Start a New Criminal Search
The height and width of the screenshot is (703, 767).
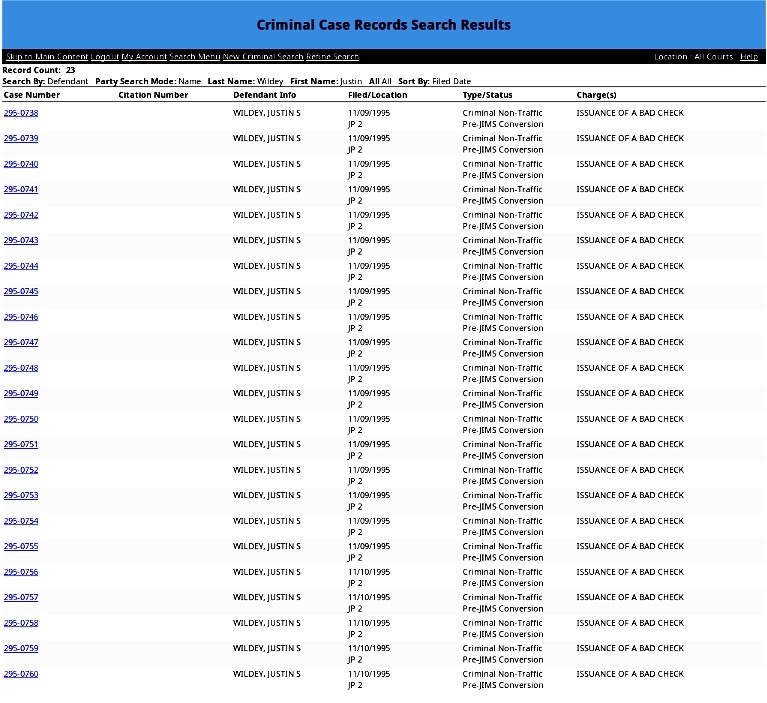point(263,57)
